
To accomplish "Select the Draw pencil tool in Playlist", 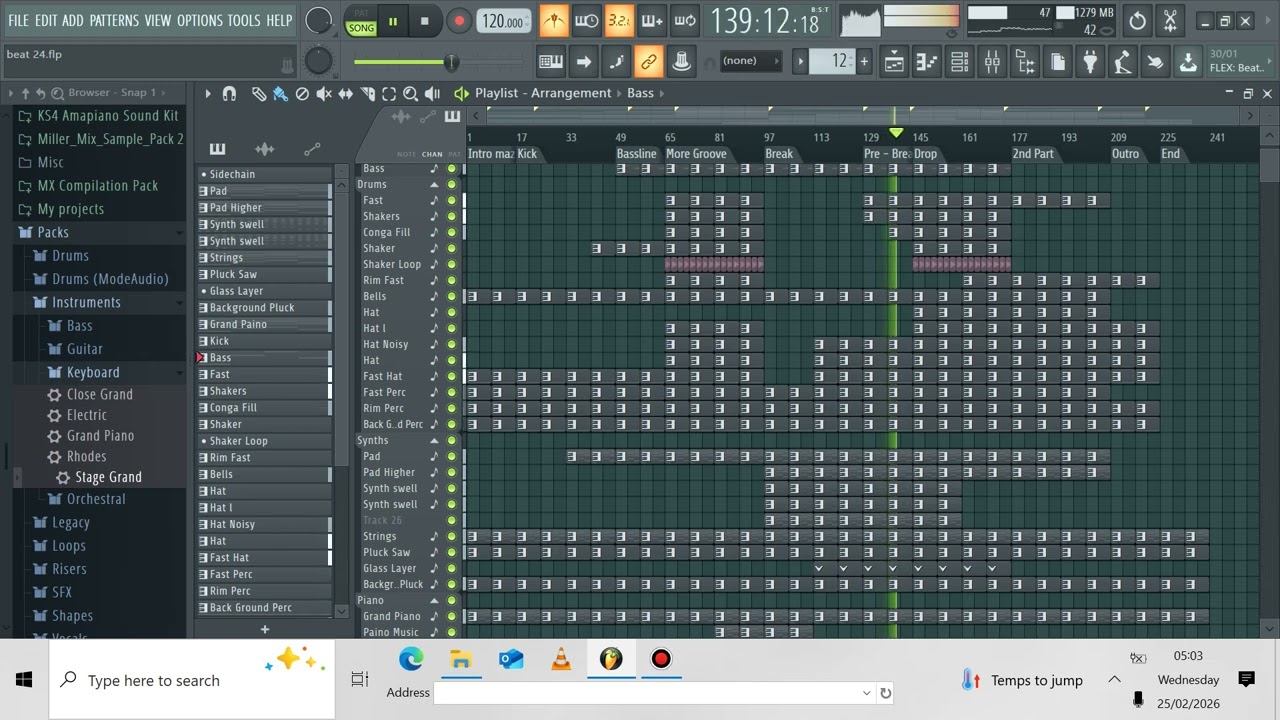I will click(258, 93).
